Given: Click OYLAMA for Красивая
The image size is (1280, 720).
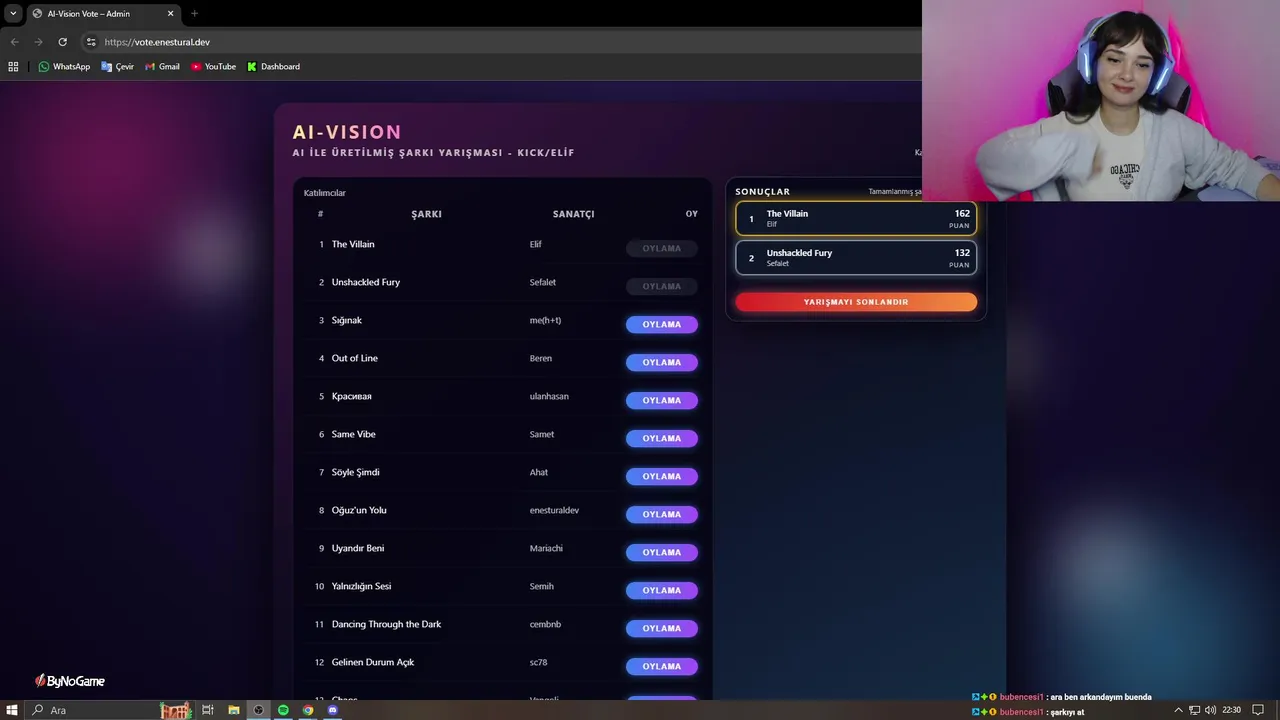Looking at the screenshot, I should click(661, 400).
